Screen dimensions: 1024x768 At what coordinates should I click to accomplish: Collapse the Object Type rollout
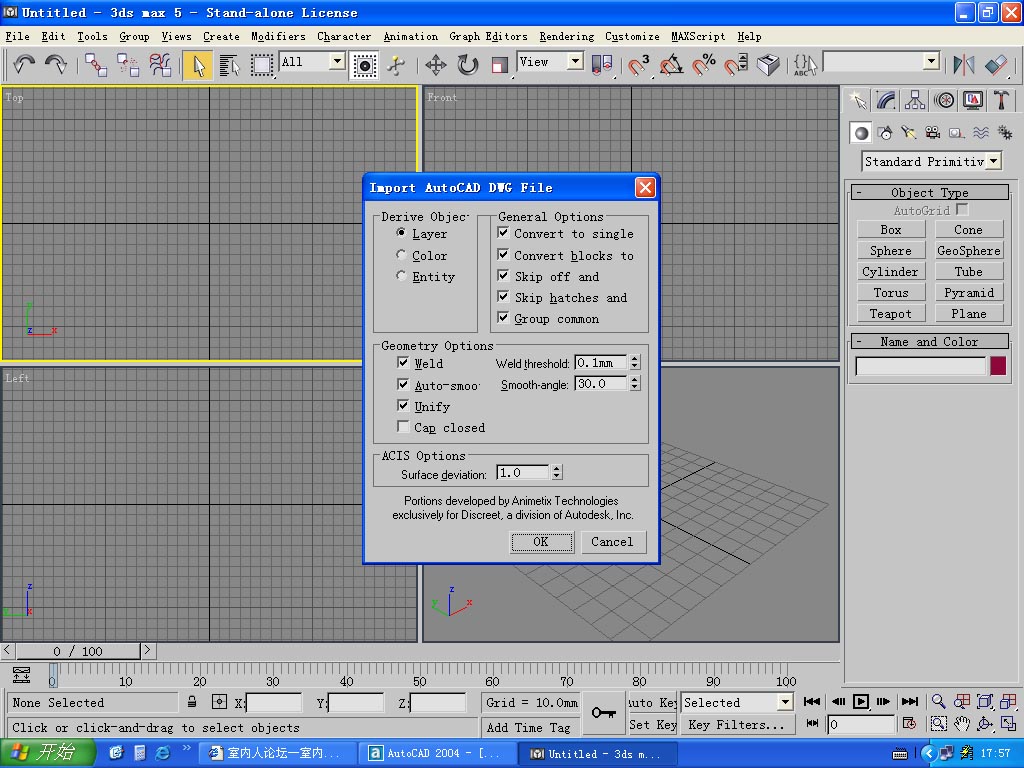tap(930, 193)
